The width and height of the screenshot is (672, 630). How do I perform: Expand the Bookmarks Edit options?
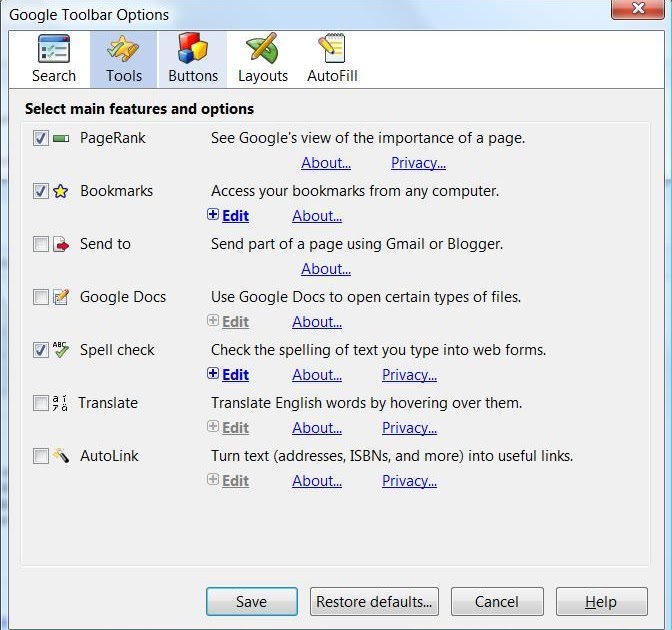(x=228, y=216)
